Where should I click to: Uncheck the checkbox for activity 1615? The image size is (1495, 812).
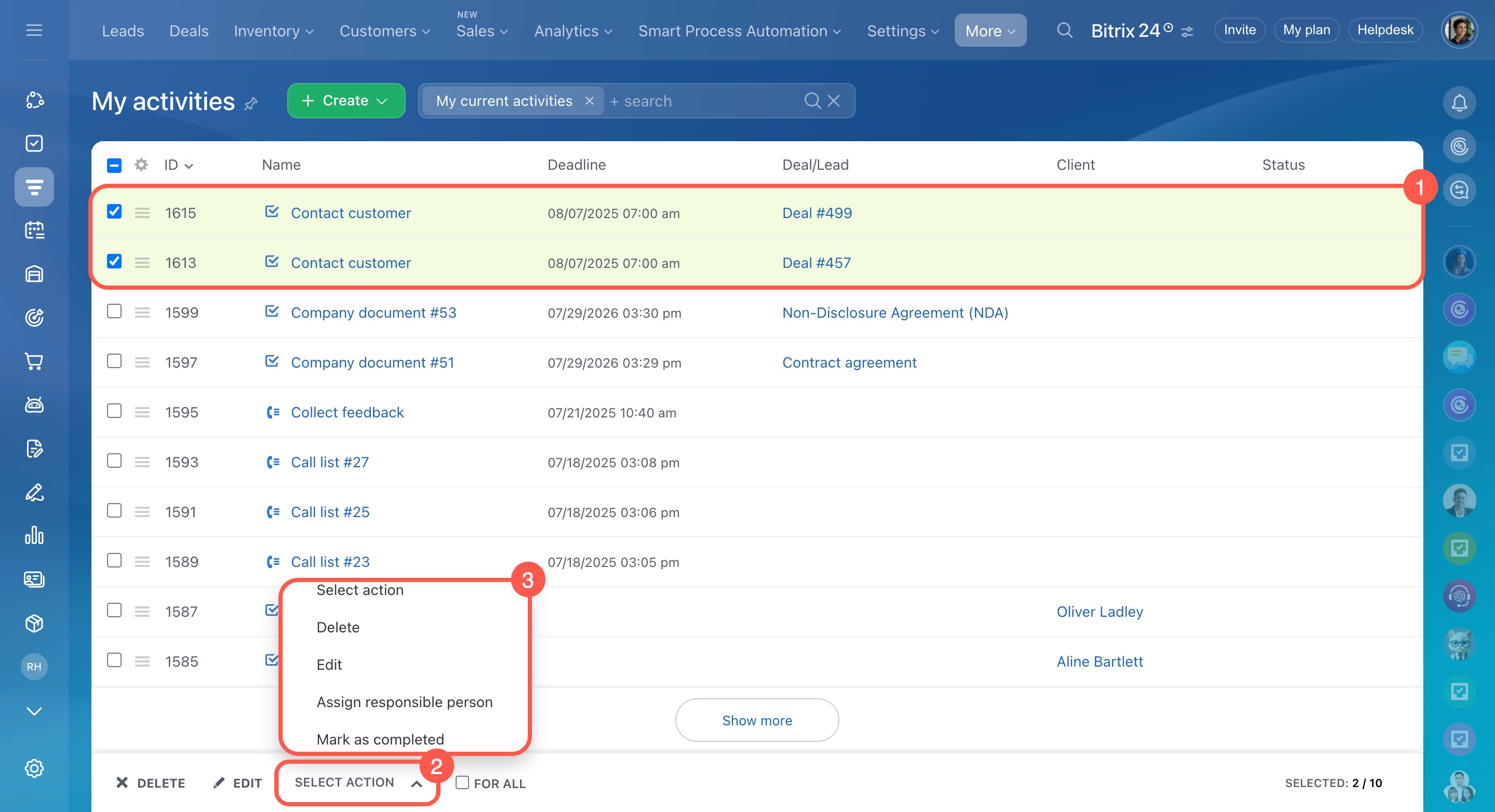coord(114,212)
